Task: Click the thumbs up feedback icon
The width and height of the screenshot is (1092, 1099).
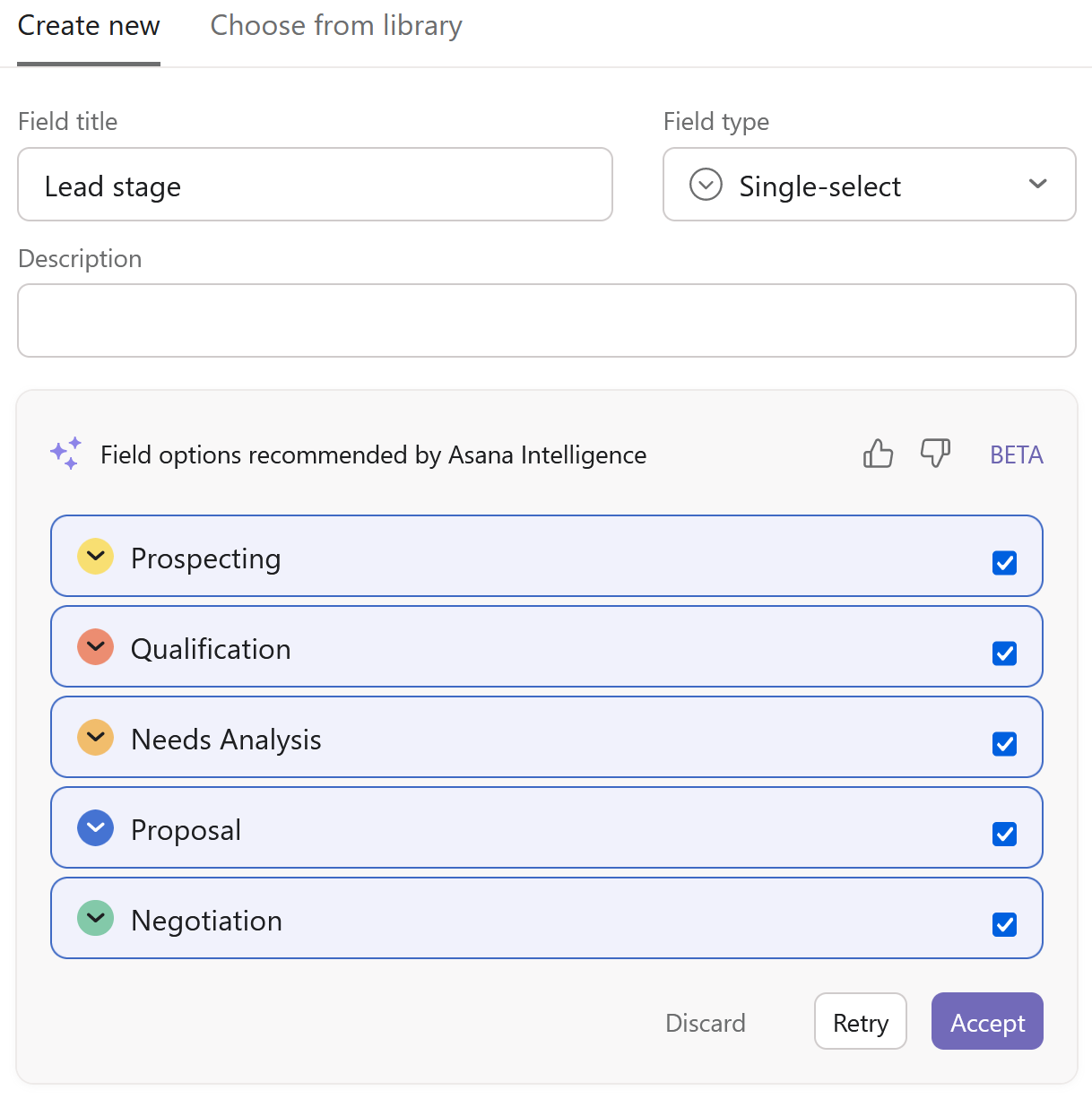Action: point(878,454)
